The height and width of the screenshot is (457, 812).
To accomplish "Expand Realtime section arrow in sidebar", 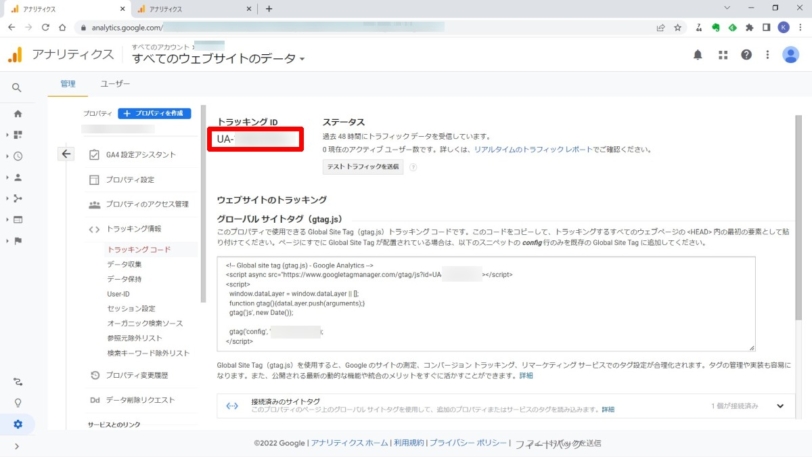I will [7, 156].
